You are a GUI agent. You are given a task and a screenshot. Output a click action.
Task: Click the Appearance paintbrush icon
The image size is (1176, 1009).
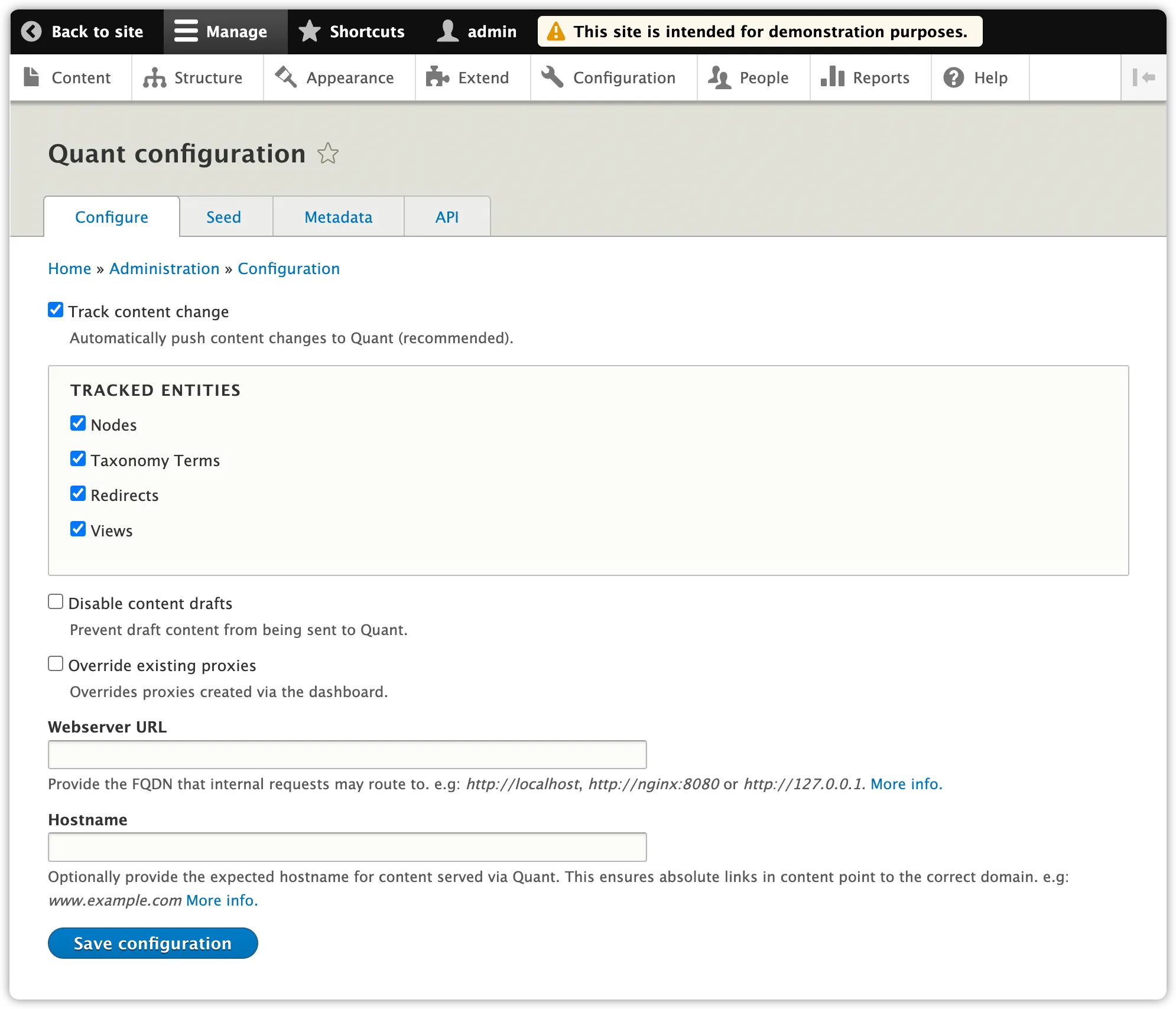(285, 77)
